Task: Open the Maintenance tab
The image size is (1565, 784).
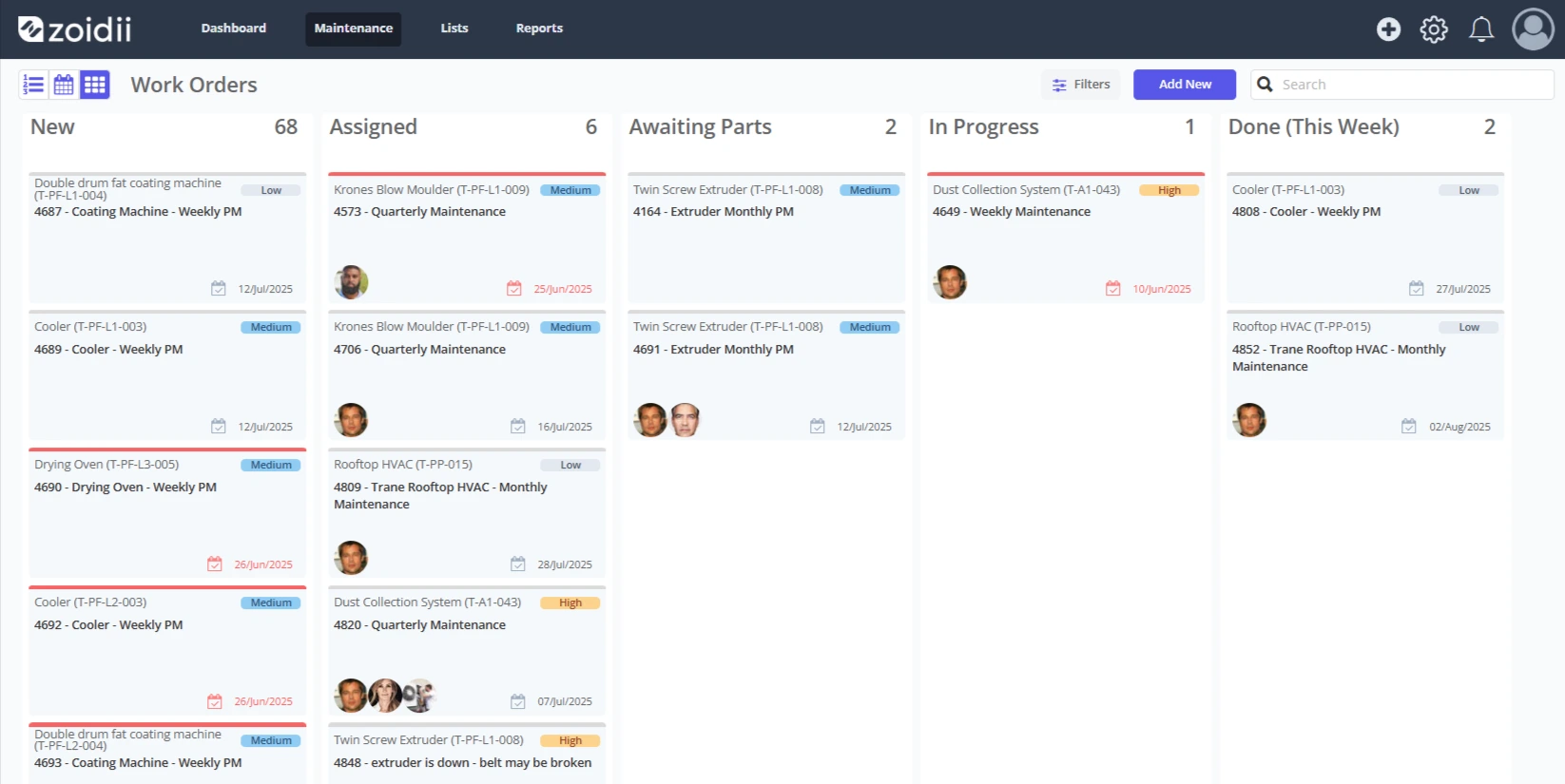Action: 354,29
